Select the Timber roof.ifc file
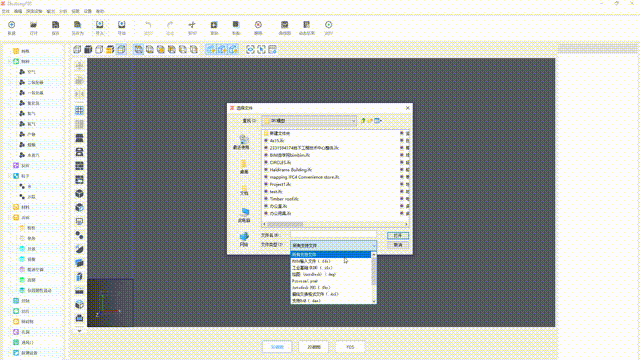 click(x=284, y=199)
